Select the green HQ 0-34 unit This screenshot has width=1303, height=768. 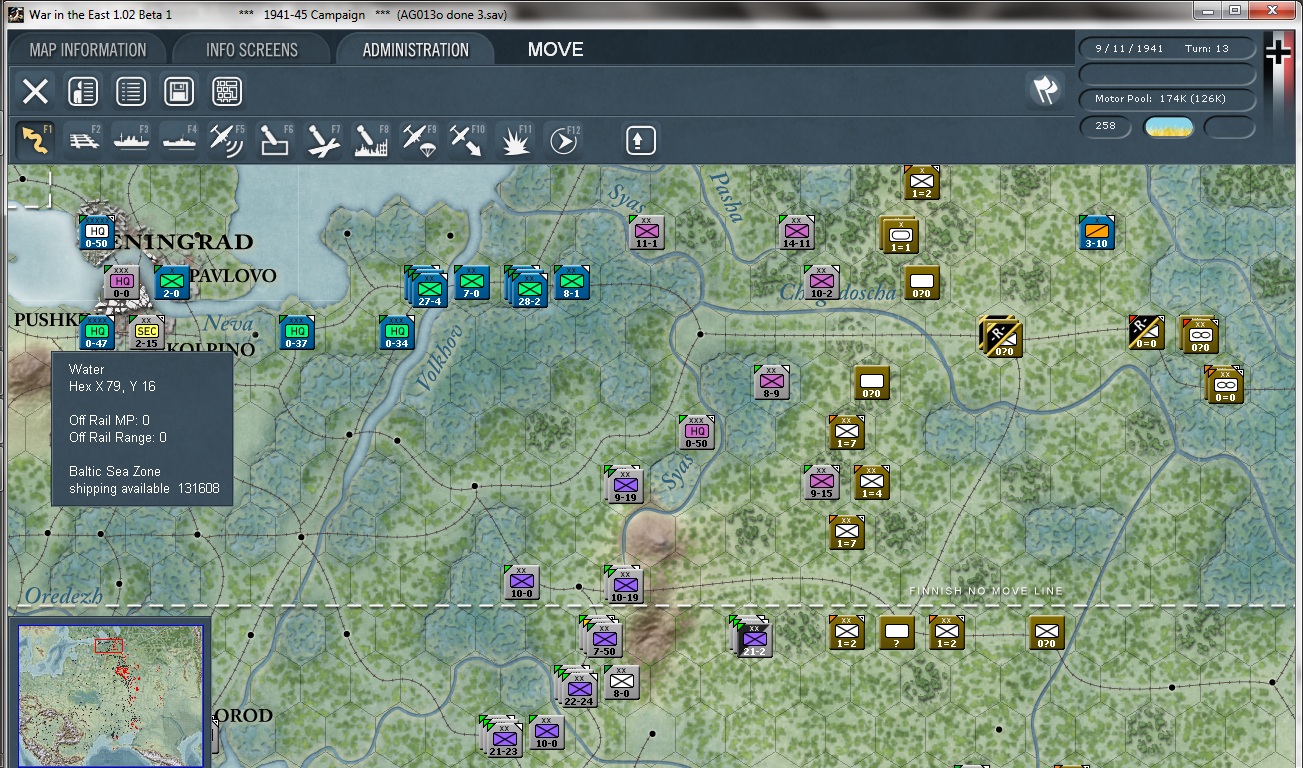(397, 333)
